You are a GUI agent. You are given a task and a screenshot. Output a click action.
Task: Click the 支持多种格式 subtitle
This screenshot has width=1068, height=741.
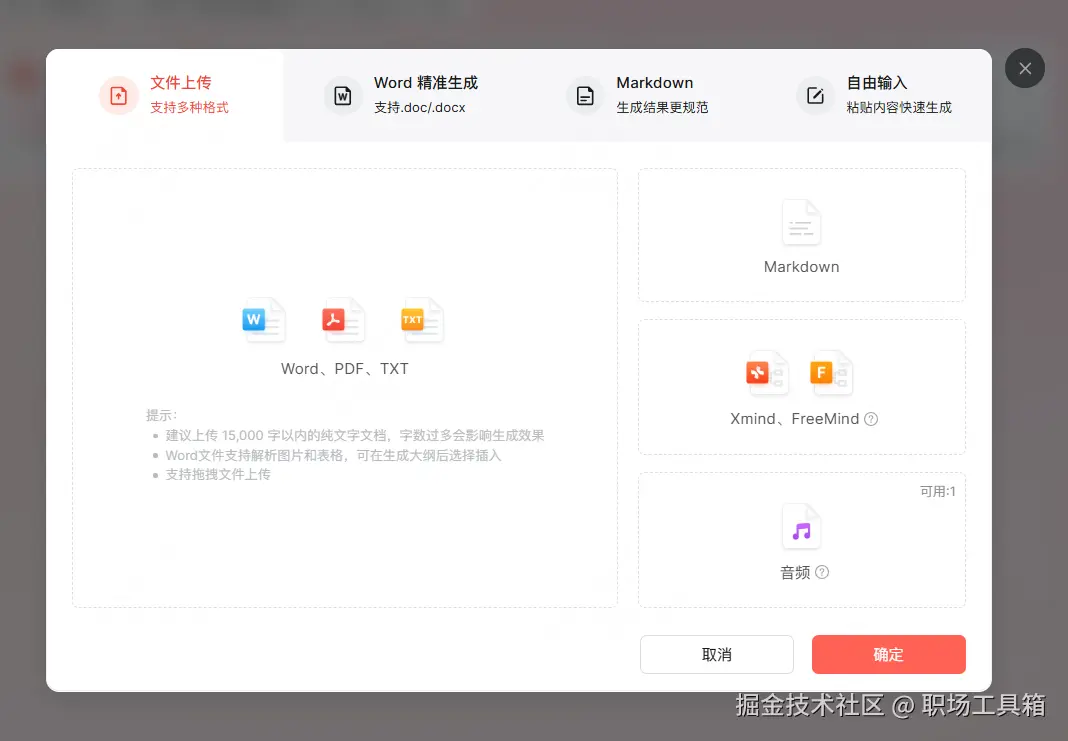click(189, 108)
